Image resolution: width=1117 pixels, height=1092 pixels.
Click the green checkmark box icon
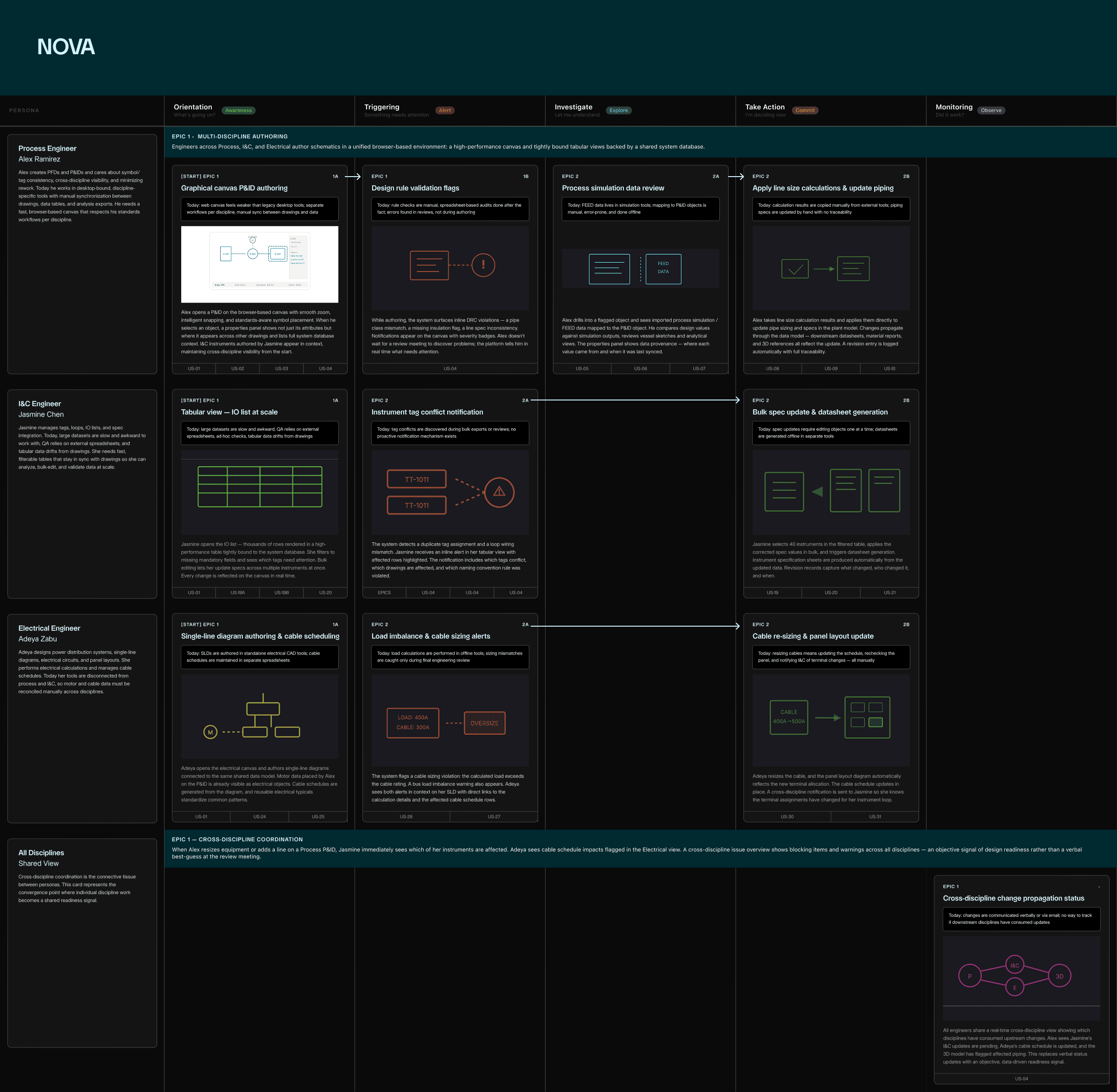point(795,268)
